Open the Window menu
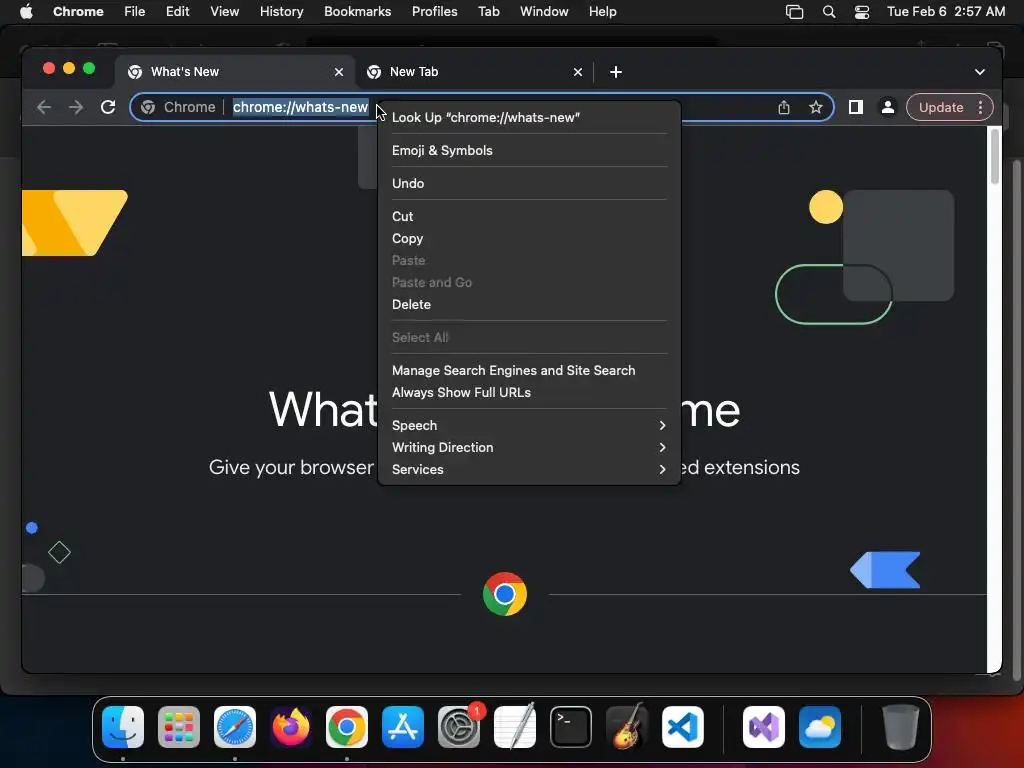Screen dimensions: 1024x768 pos(544,12)
